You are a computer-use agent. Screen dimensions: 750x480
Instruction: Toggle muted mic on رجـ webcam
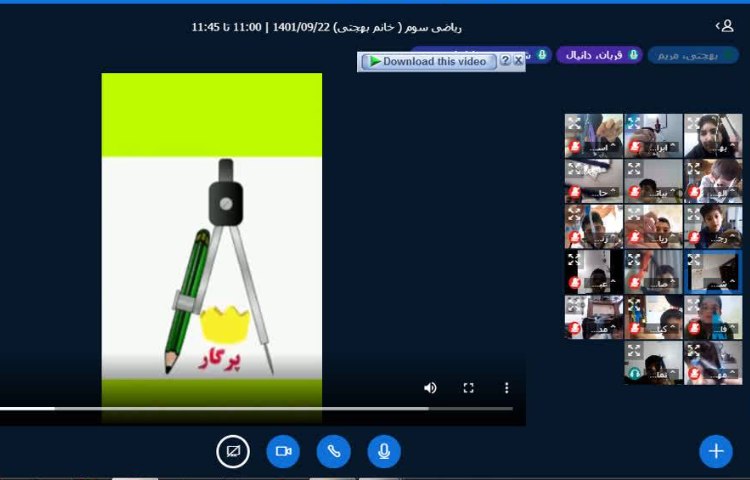pos(694,238)
